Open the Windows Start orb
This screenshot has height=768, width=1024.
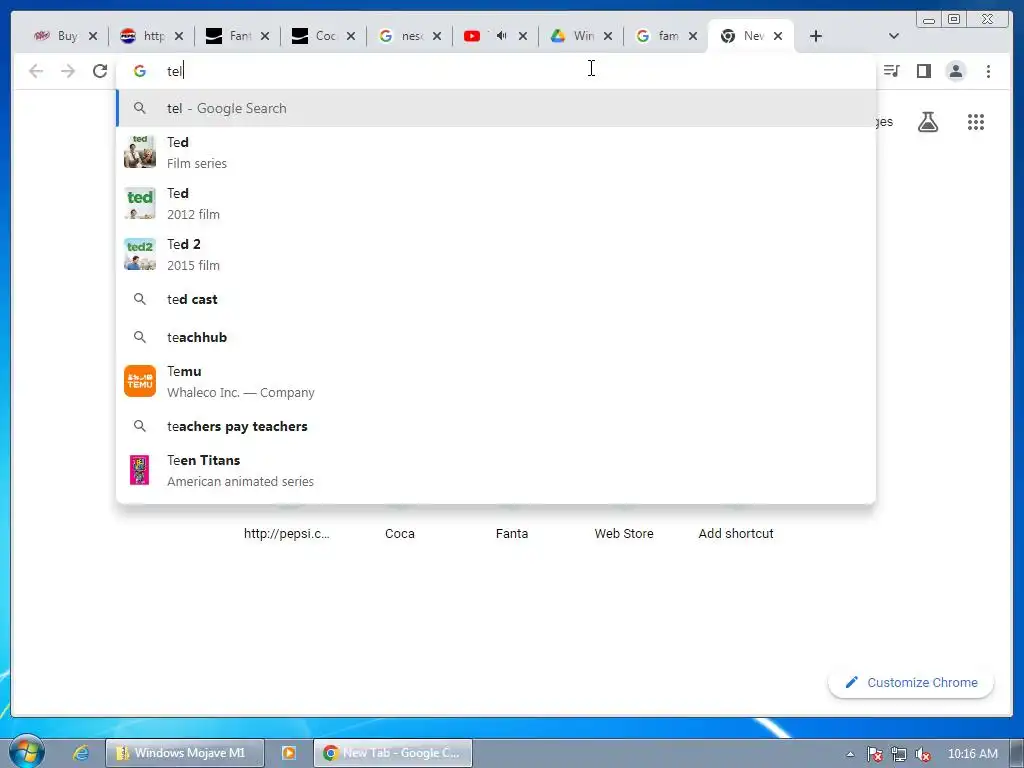(x=27, y=752)
